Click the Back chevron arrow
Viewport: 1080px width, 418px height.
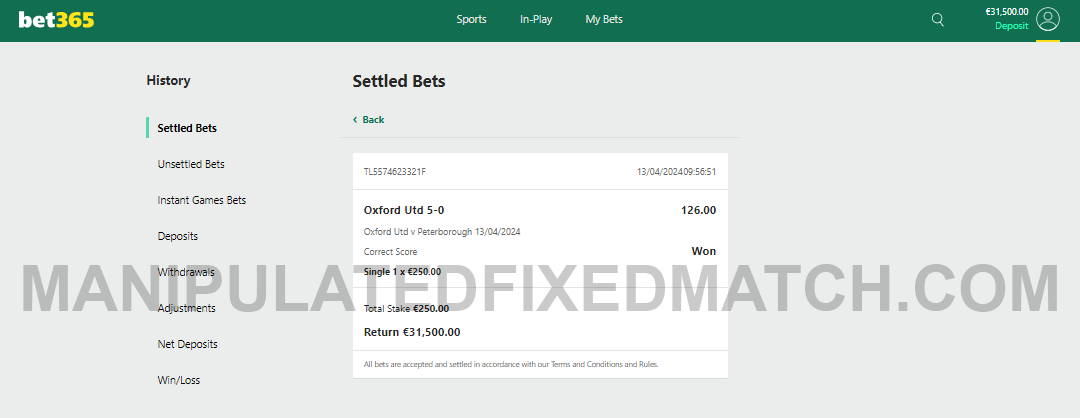(355, 120)
